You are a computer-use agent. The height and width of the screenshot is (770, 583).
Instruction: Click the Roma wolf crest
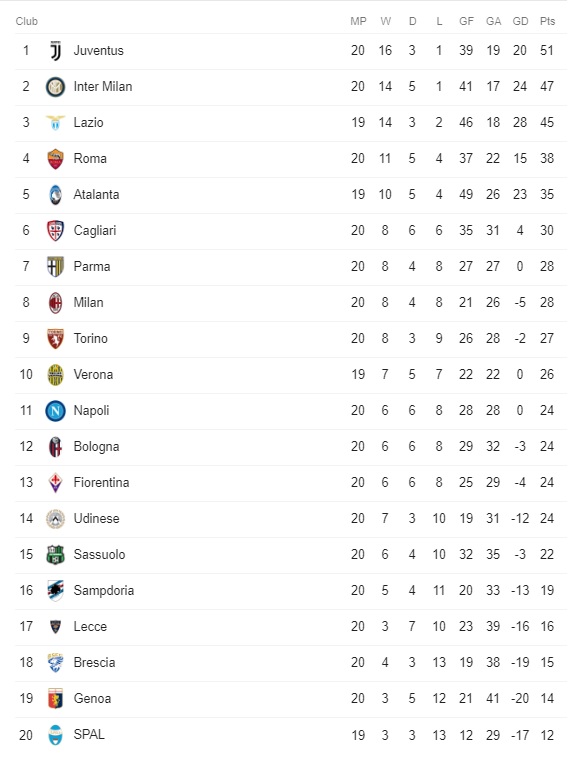[x=56, y=159]
